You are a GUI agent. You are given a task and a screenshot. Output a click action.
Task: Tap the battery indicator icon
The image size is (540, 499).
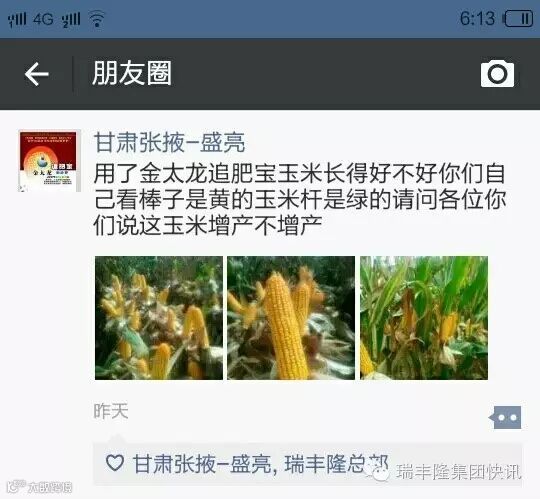519,19
